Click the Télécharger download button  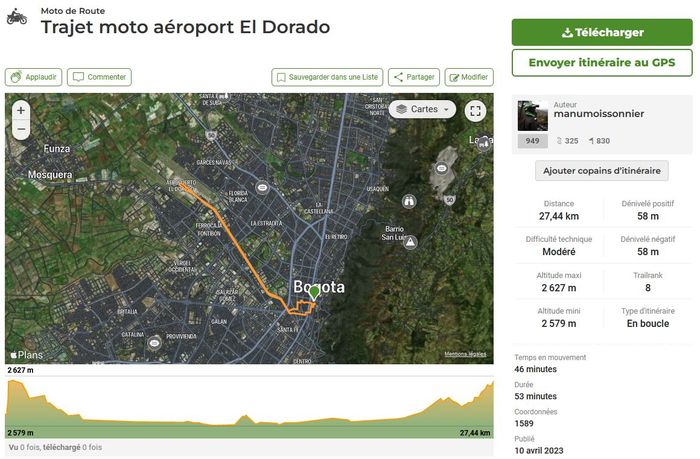click(602, 32)
